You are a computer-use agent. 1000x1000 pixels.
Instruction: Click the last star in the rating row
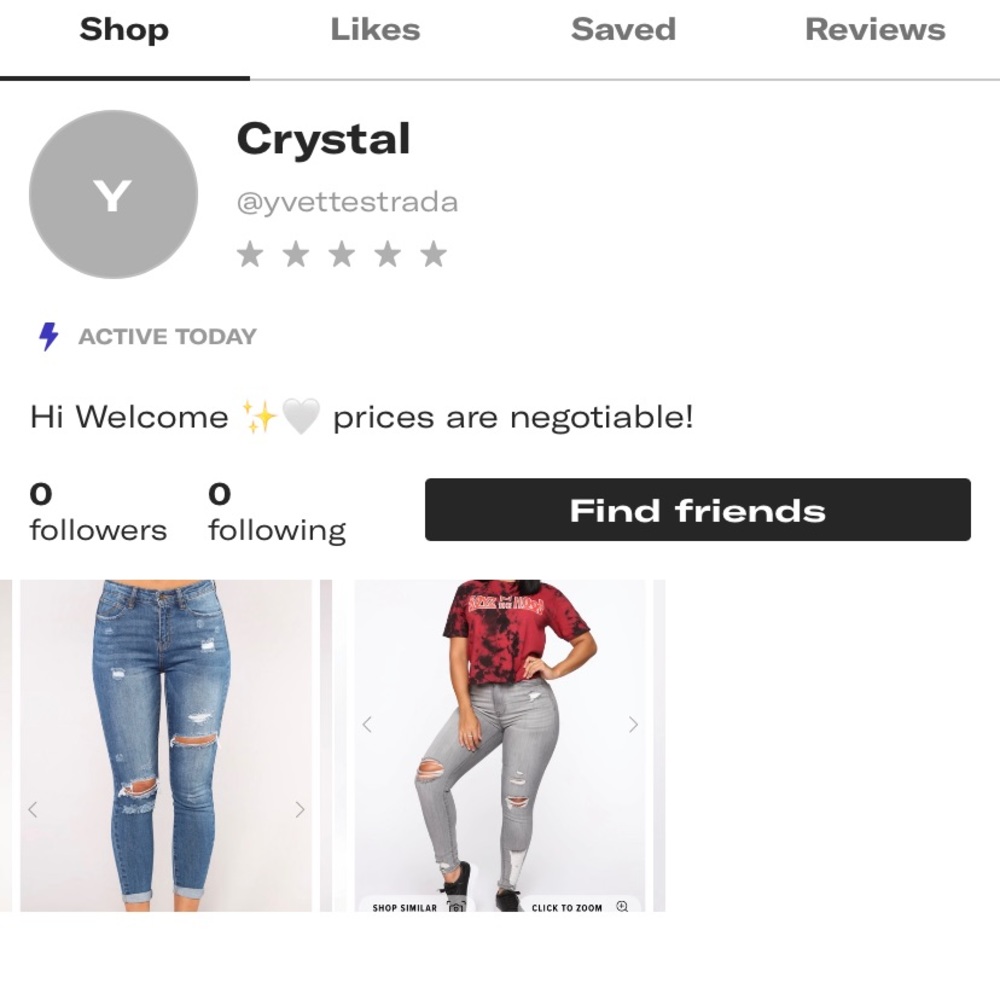pos(433,254)
